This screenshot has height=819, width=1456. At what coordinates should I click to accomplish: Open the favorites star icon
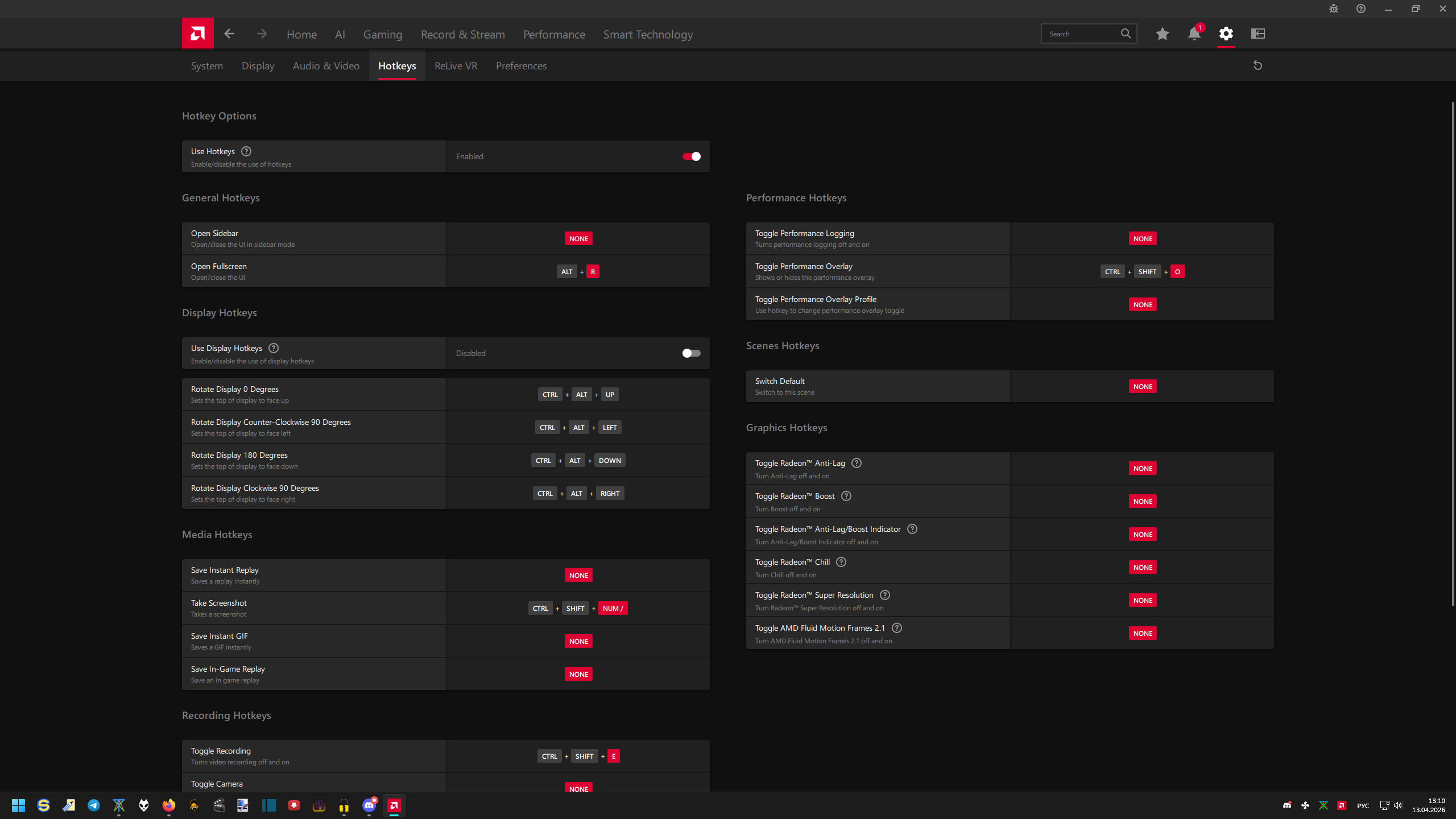pos(1162,34)
